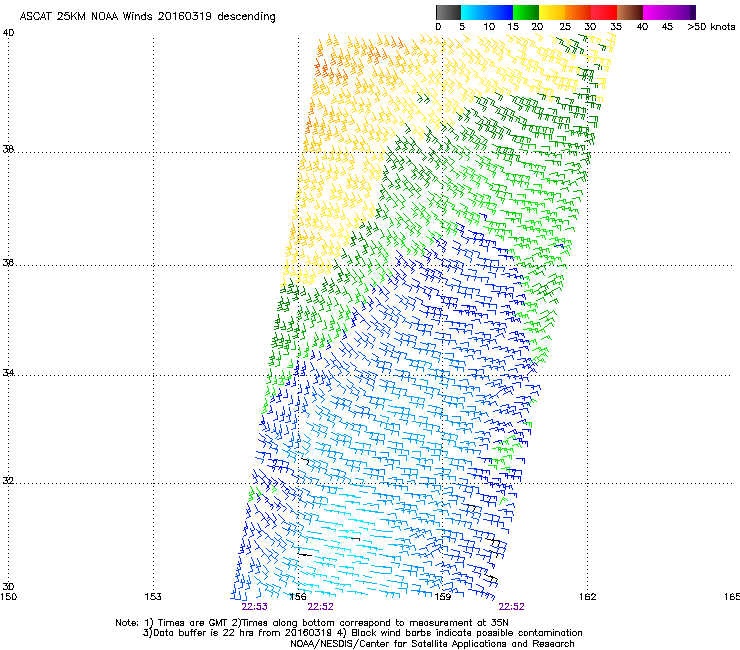Screen dimensions: 740x650
Task: Click the '25' legend scale label
Action: [x=565, y=27]
